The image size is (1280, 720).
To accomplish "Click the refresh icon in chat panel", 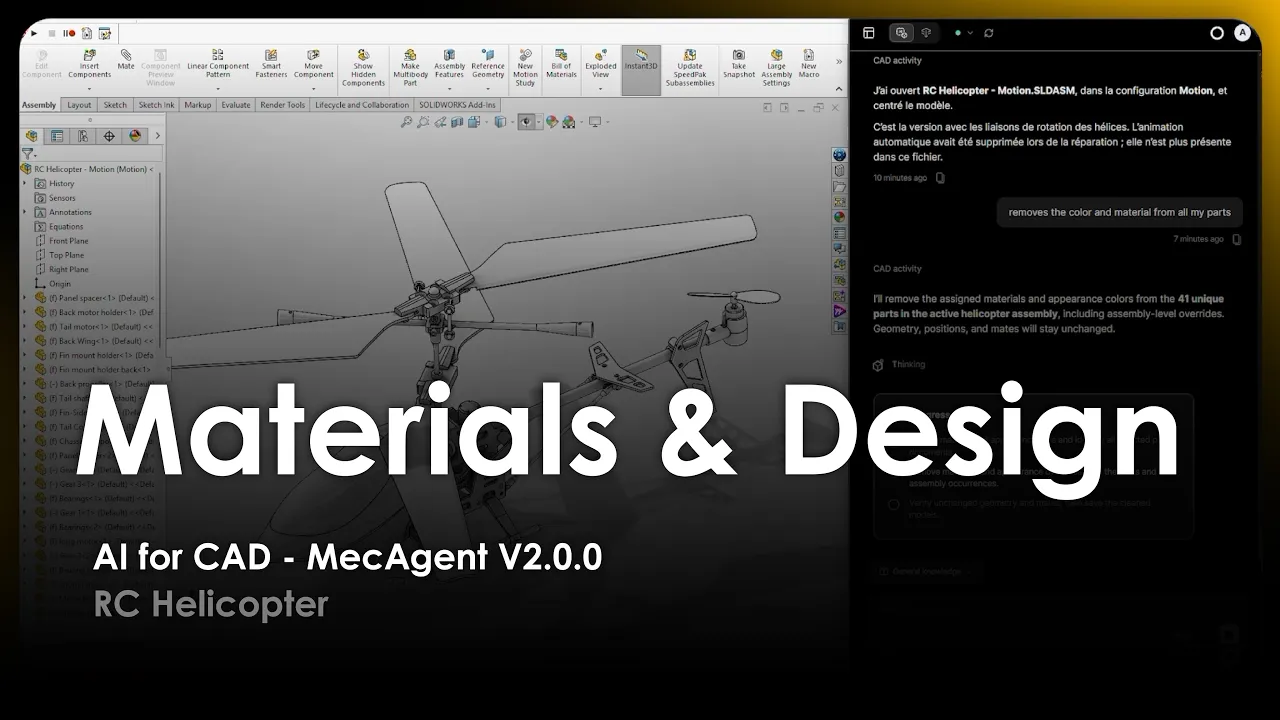I will [989, 33].
